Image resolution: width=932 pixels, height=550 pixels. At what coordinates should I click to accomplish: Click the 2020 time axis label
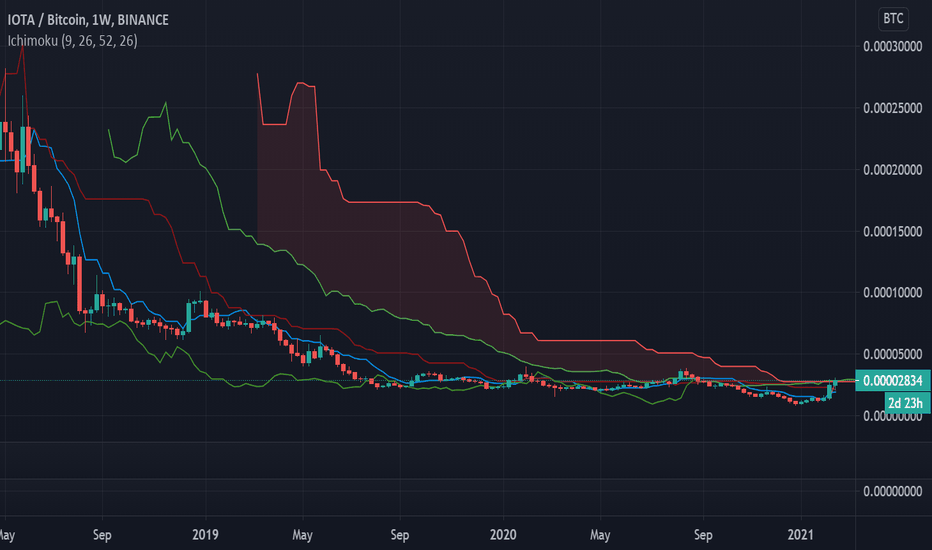point(503,535)
